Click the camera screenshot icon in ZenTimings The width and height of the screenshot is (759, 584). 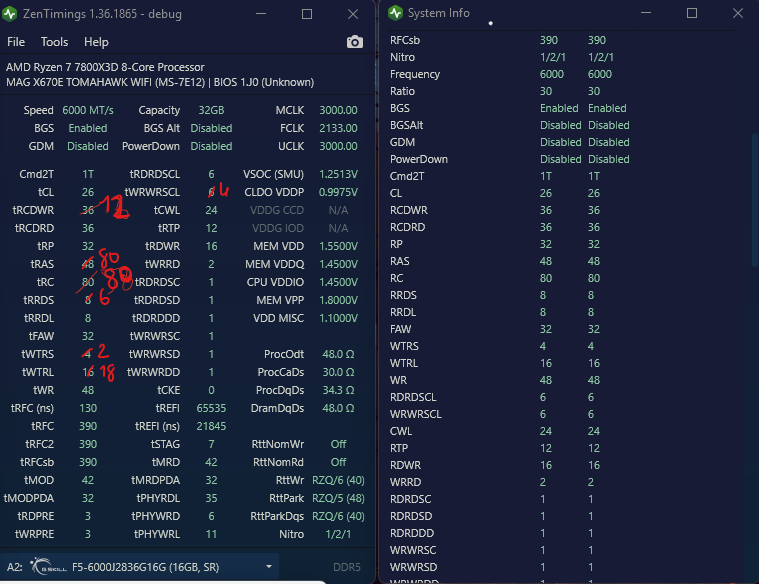355,42
